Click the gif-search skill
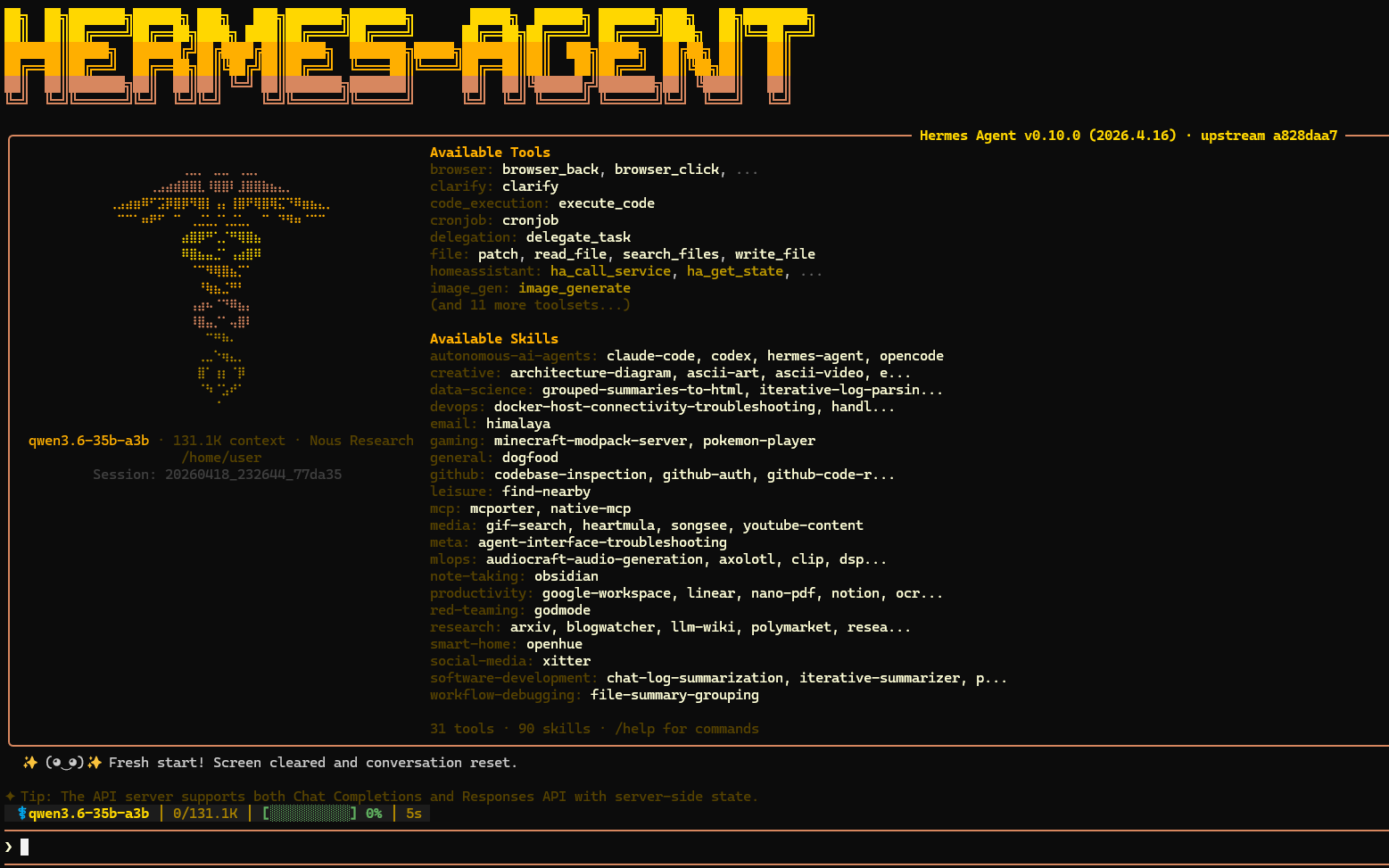This screenshot has width=1389, height=868. [x=526, y=525]
